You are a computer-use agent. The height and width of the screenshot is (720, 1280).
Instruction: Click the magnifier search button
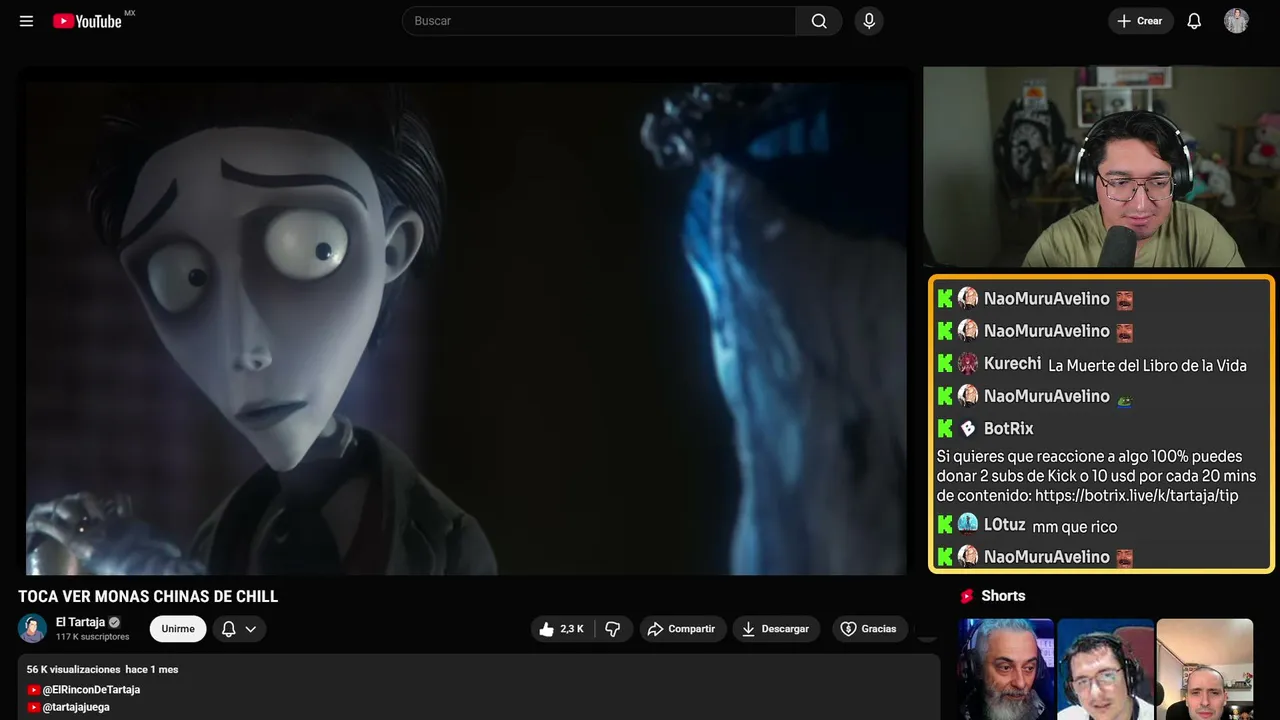[x=819, y=21]
